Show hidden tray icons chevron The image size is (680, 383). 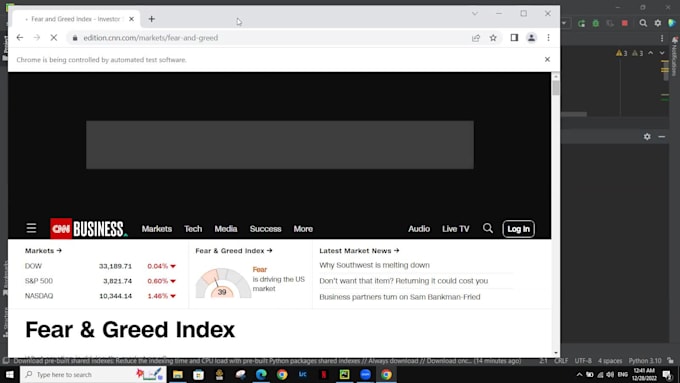579,375
